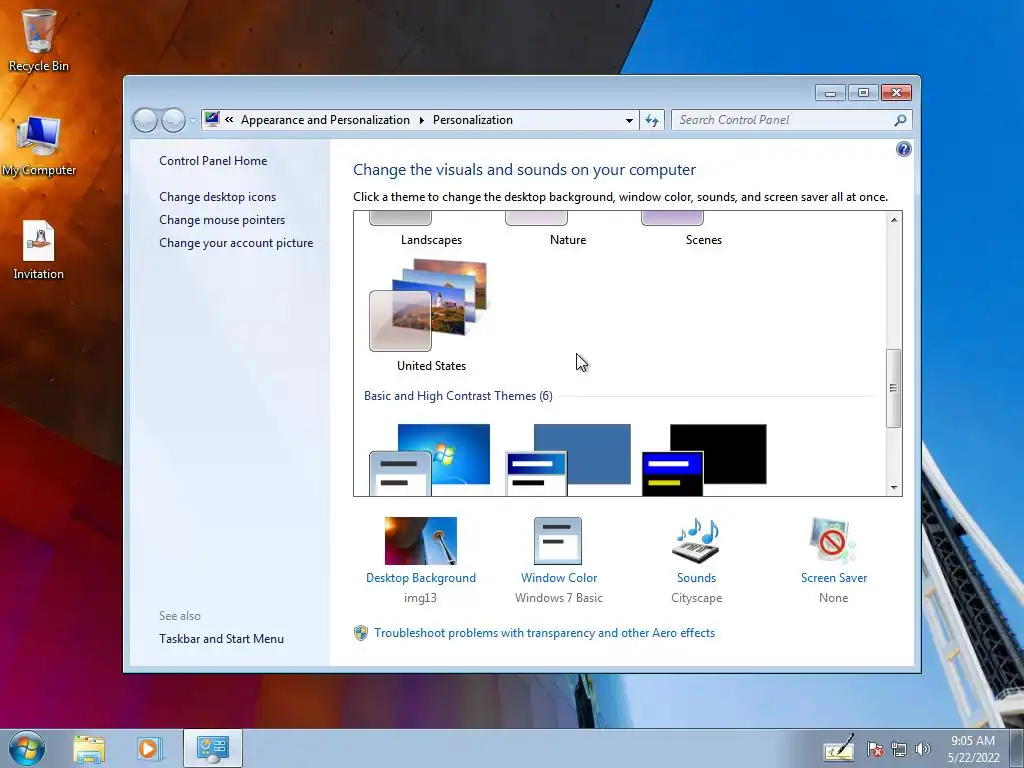Image resolution: width=1024 pixels, height=768 pixels.
Task: Click the theme list scroll down arrow
Action: pos(894,487)
